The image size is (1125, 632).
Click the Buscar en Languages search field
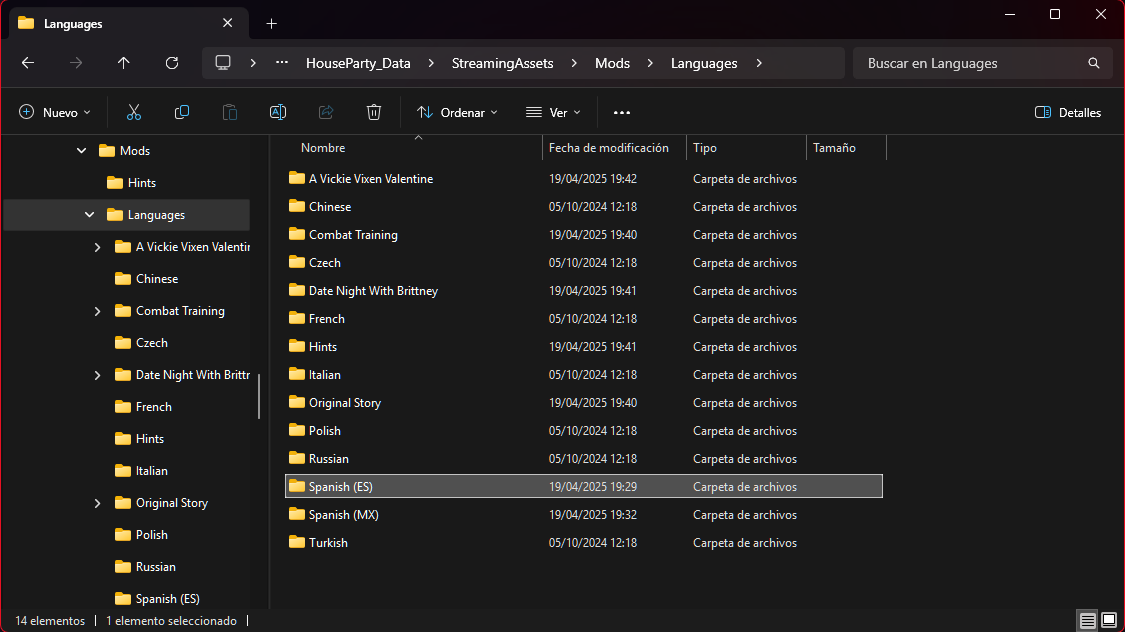[970, 63]
